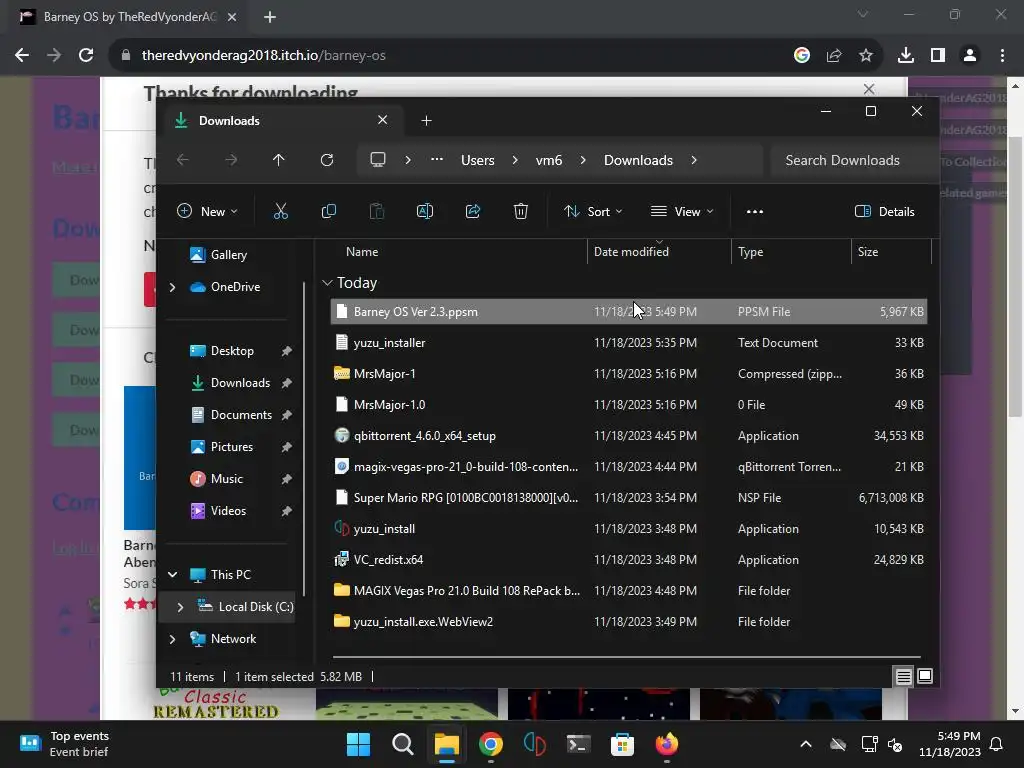The image size is (1024, 768).
Task: Click the PC monitor icon in address bar
Action: click(377, 160)
